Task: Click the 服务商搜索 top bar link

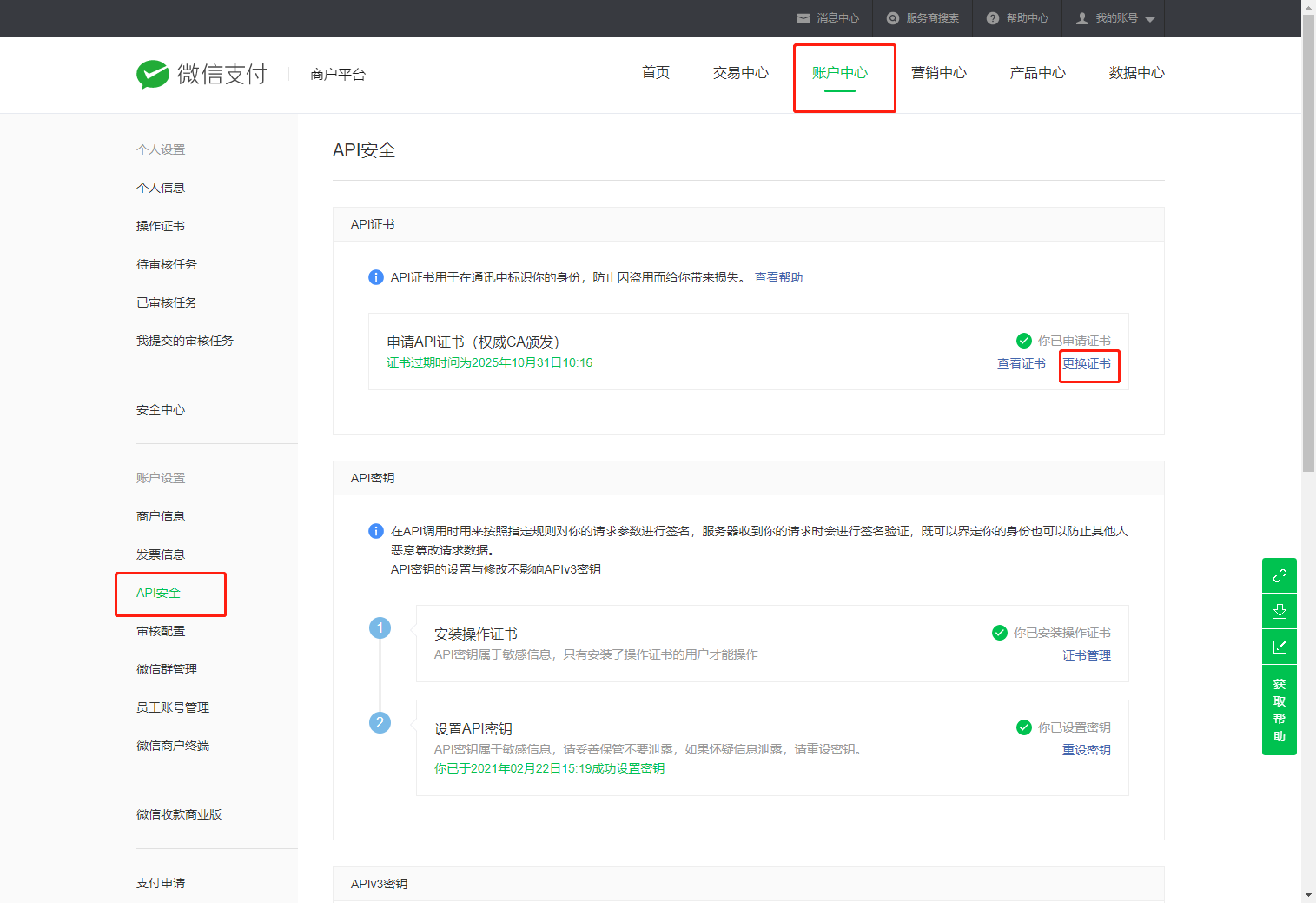Action: coord(933,18)
